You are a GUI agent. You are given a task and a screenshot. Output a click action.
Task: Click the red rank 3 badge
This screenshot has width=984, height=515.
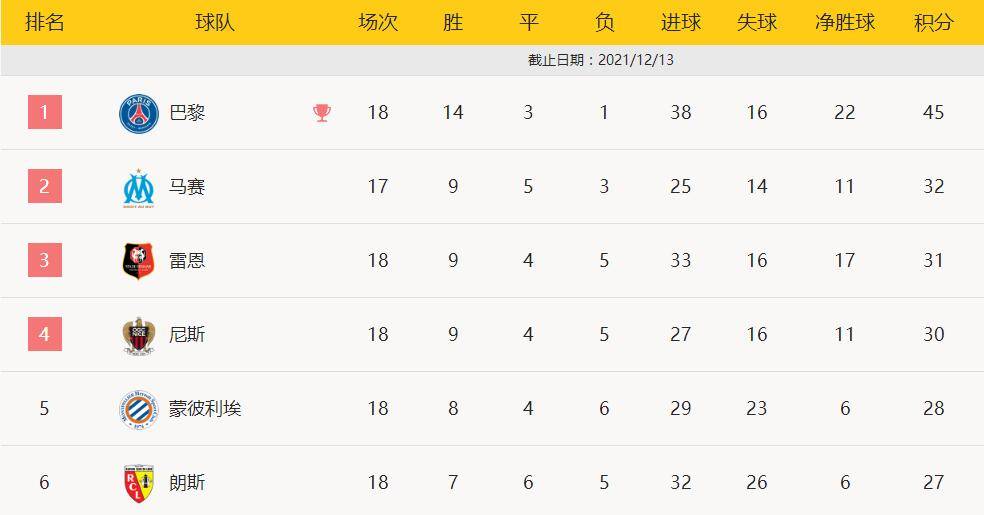coord(44,260)
